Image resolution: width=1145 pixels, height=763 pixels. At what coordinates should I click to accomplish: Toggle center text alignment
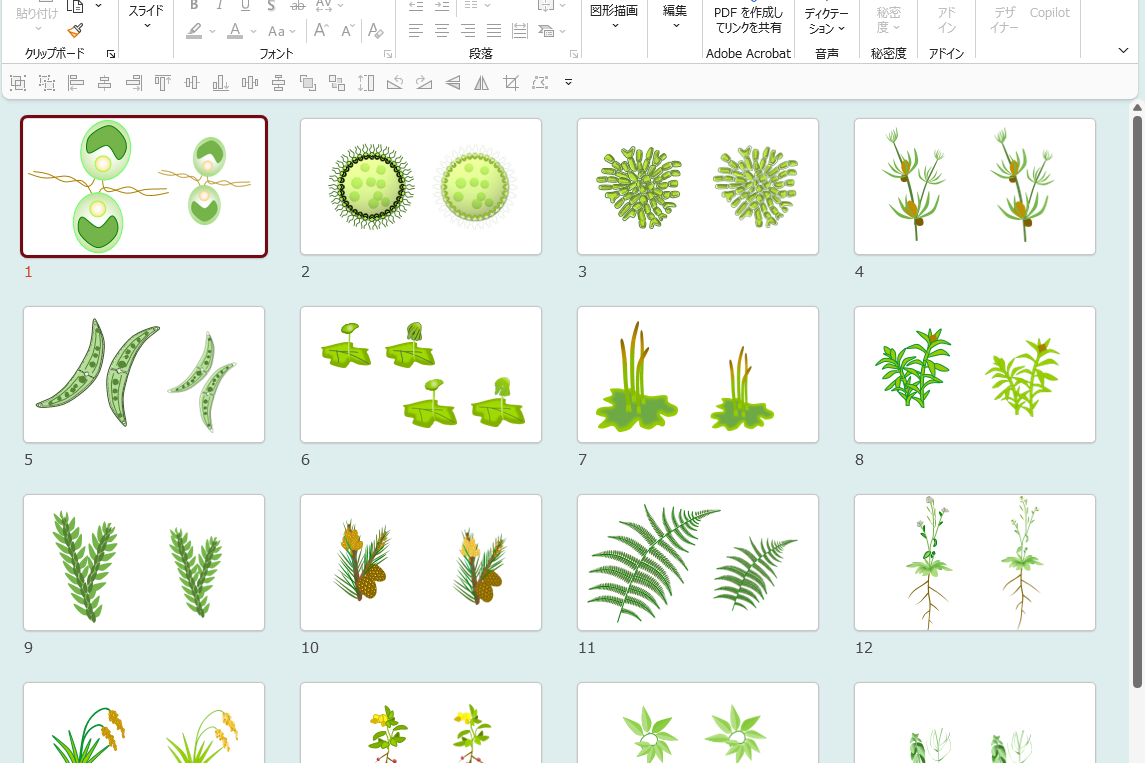(442, 31)
